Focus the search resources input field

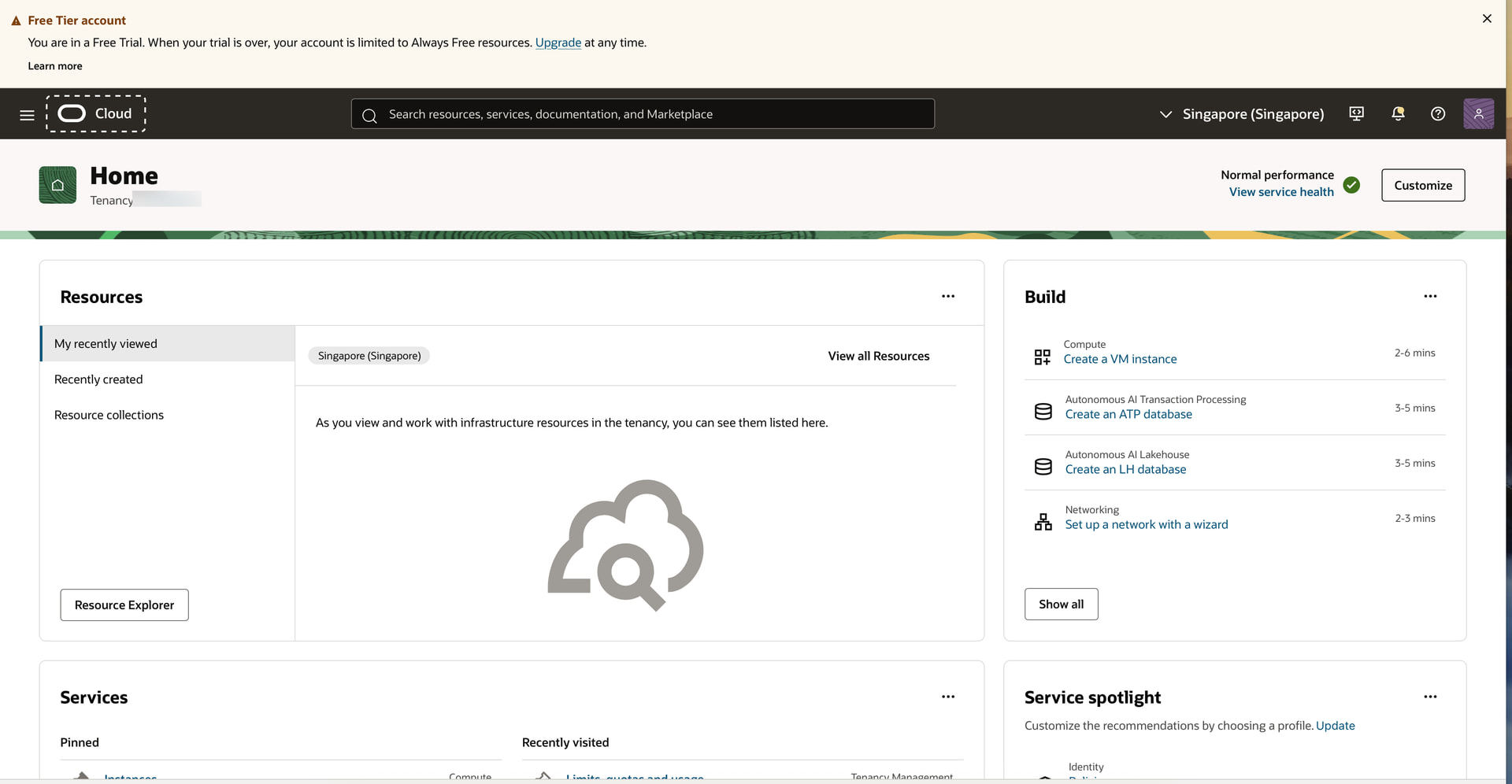[x=643, y=114]
